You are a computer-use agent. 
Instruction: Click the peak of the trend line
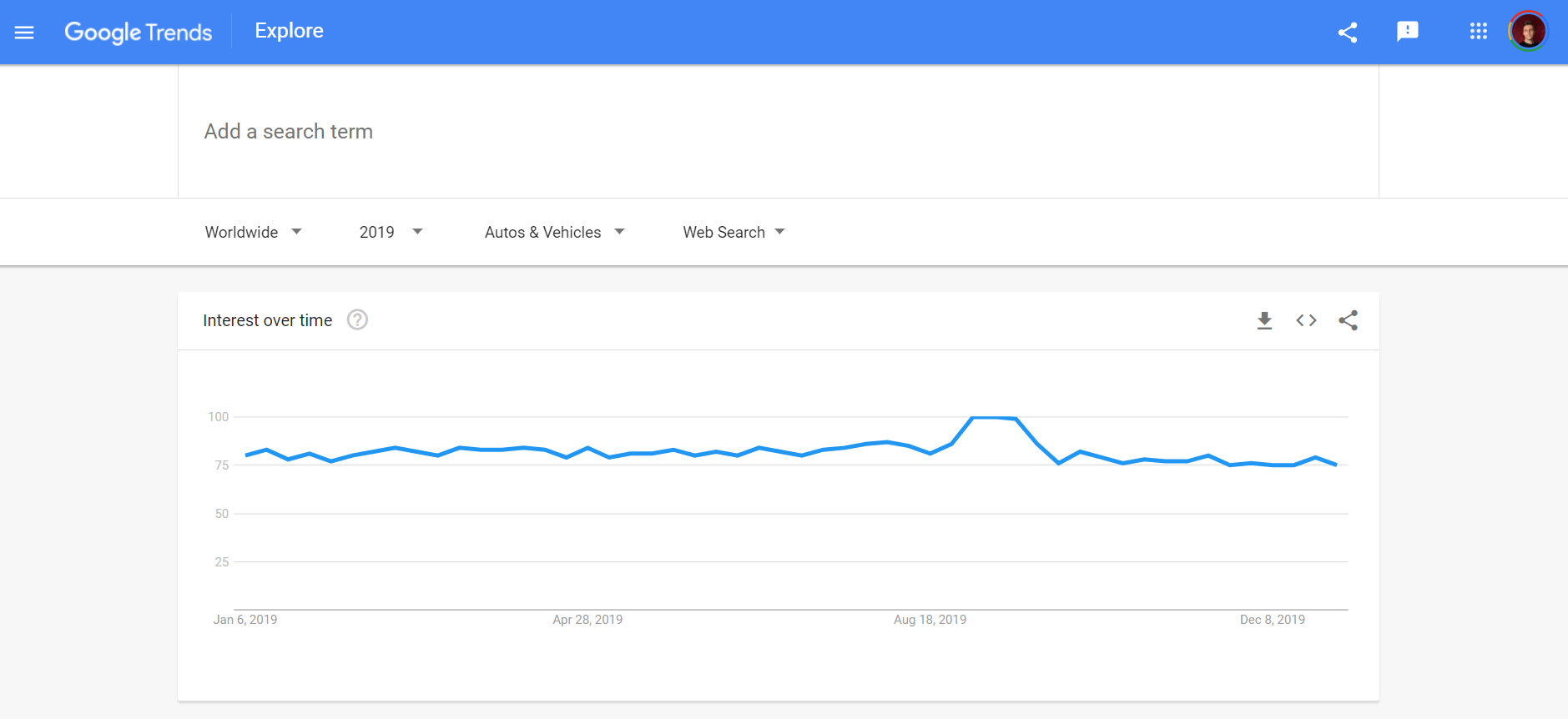(993, 417)
